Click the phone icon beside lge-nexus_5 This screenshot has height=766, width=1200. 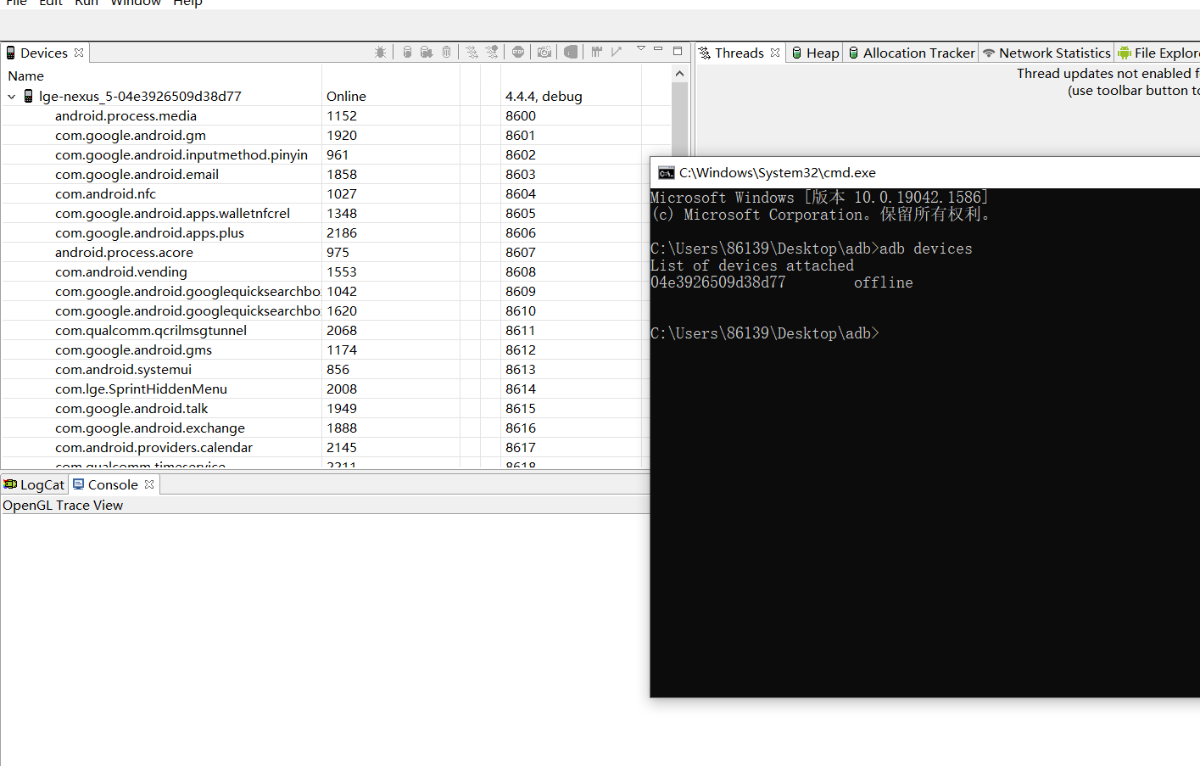pos(28,97)
